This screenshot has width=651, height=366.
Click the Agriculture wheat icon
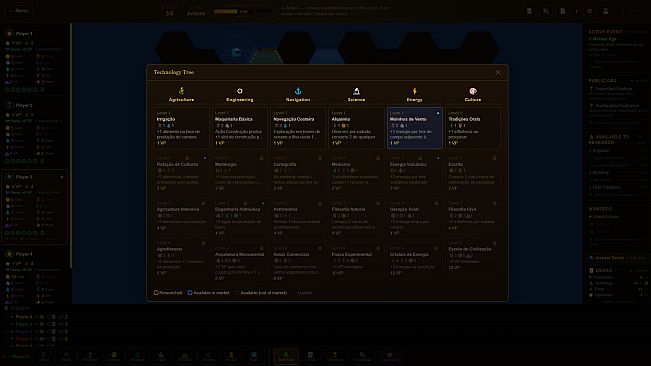click(x=181, y=91)
